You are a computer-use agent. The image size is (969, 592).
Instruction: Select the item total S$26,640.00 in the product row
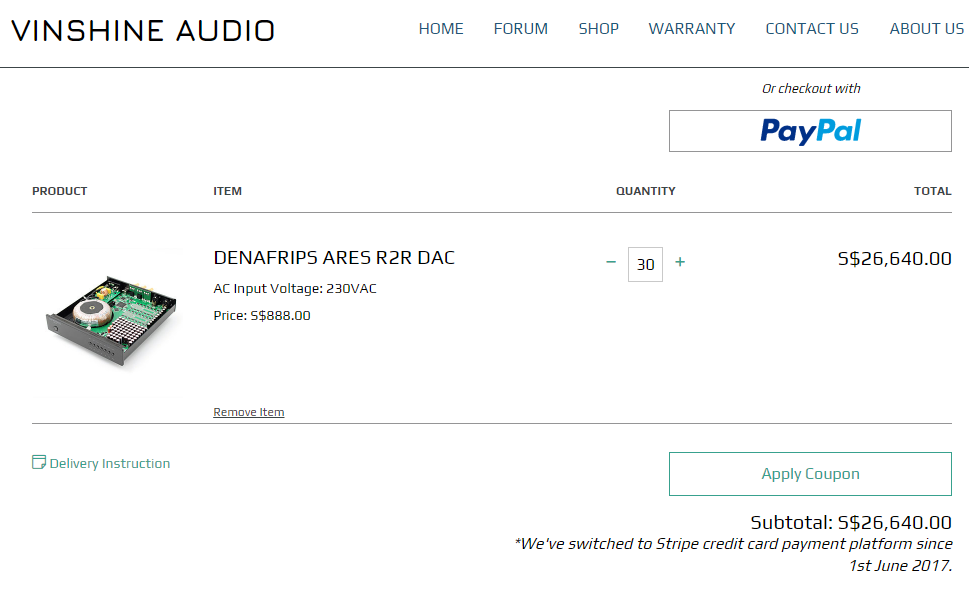pos(894,258)
